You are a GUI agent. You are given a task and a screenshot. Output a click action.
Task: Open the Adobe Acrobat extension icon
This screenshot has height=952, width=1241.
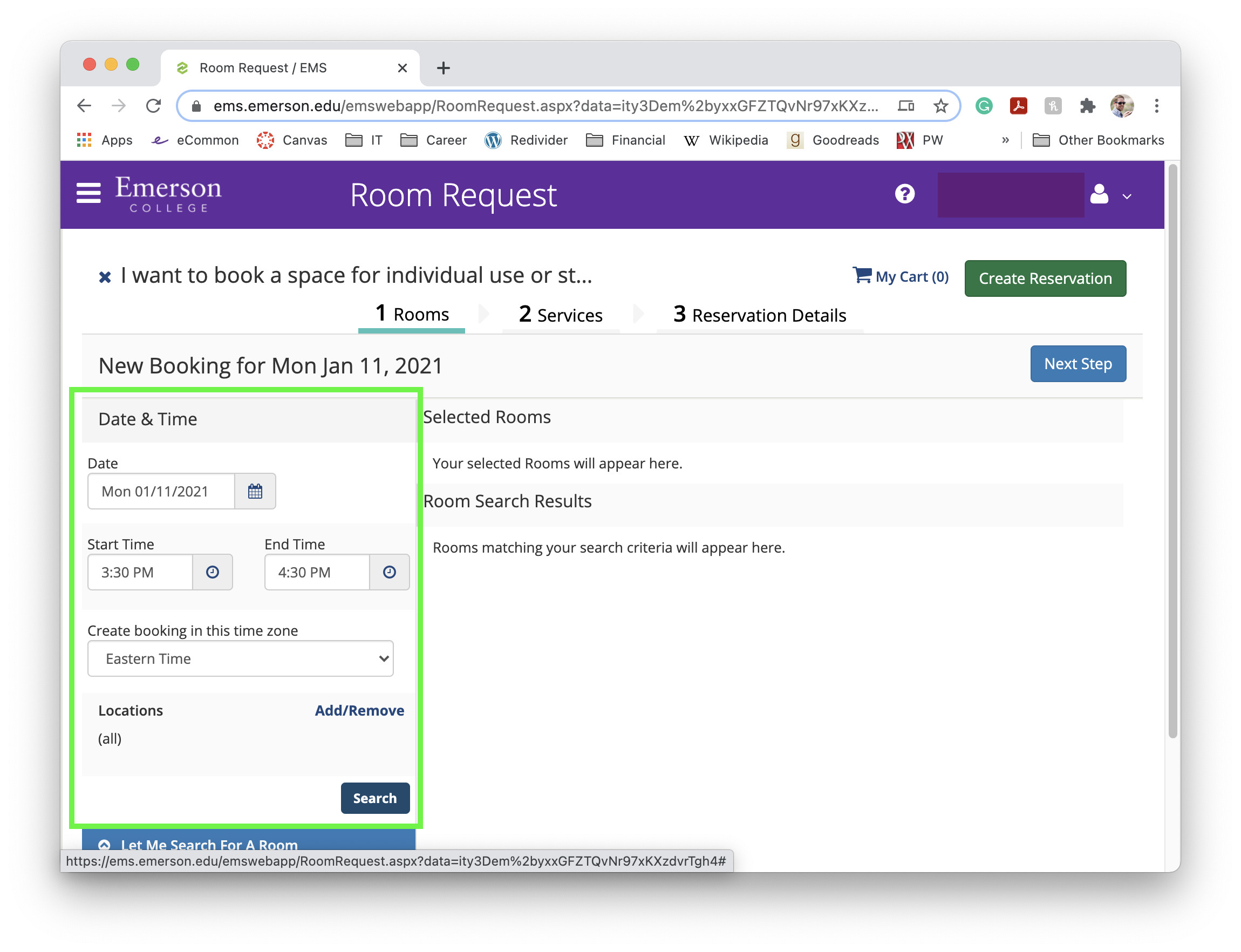point(1018,106)
